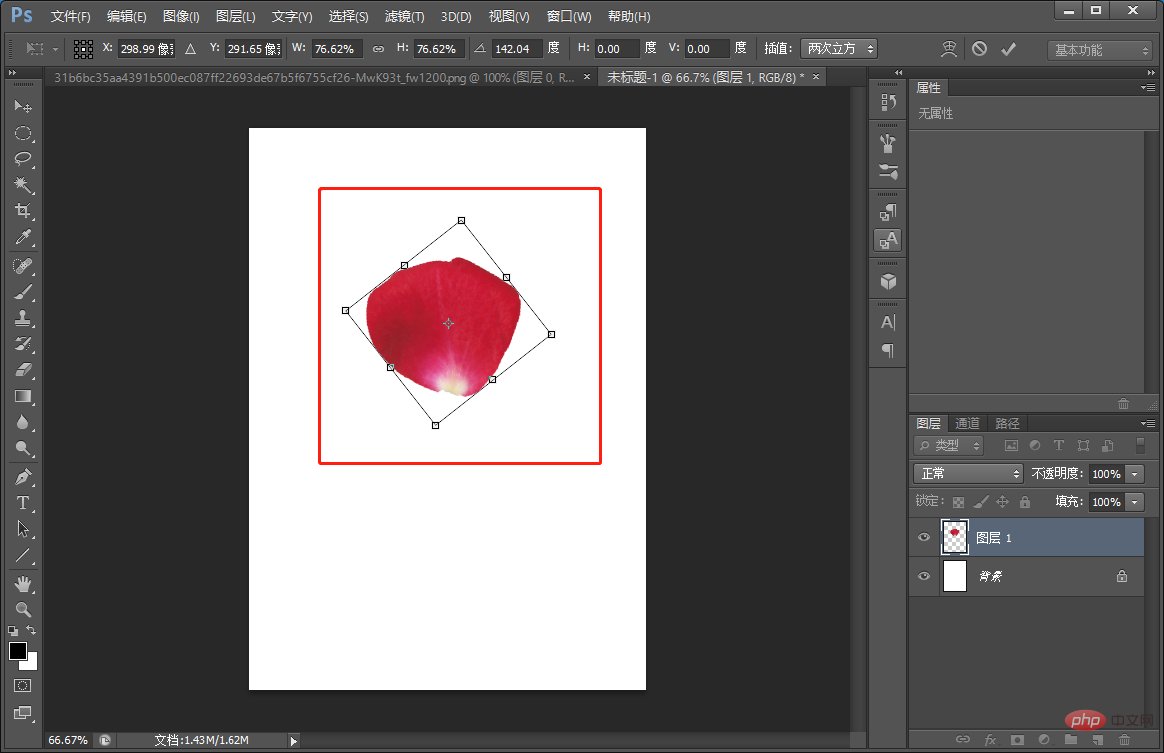This screenshot has height=753, width=1164.
Task: Switch to the 未标题-1 document tab
Action: pos(707,77)
